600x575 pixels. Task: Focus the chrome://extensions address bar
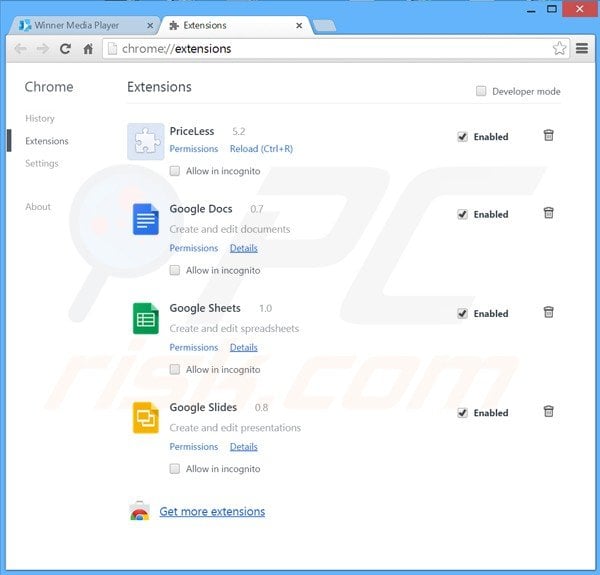335,49
